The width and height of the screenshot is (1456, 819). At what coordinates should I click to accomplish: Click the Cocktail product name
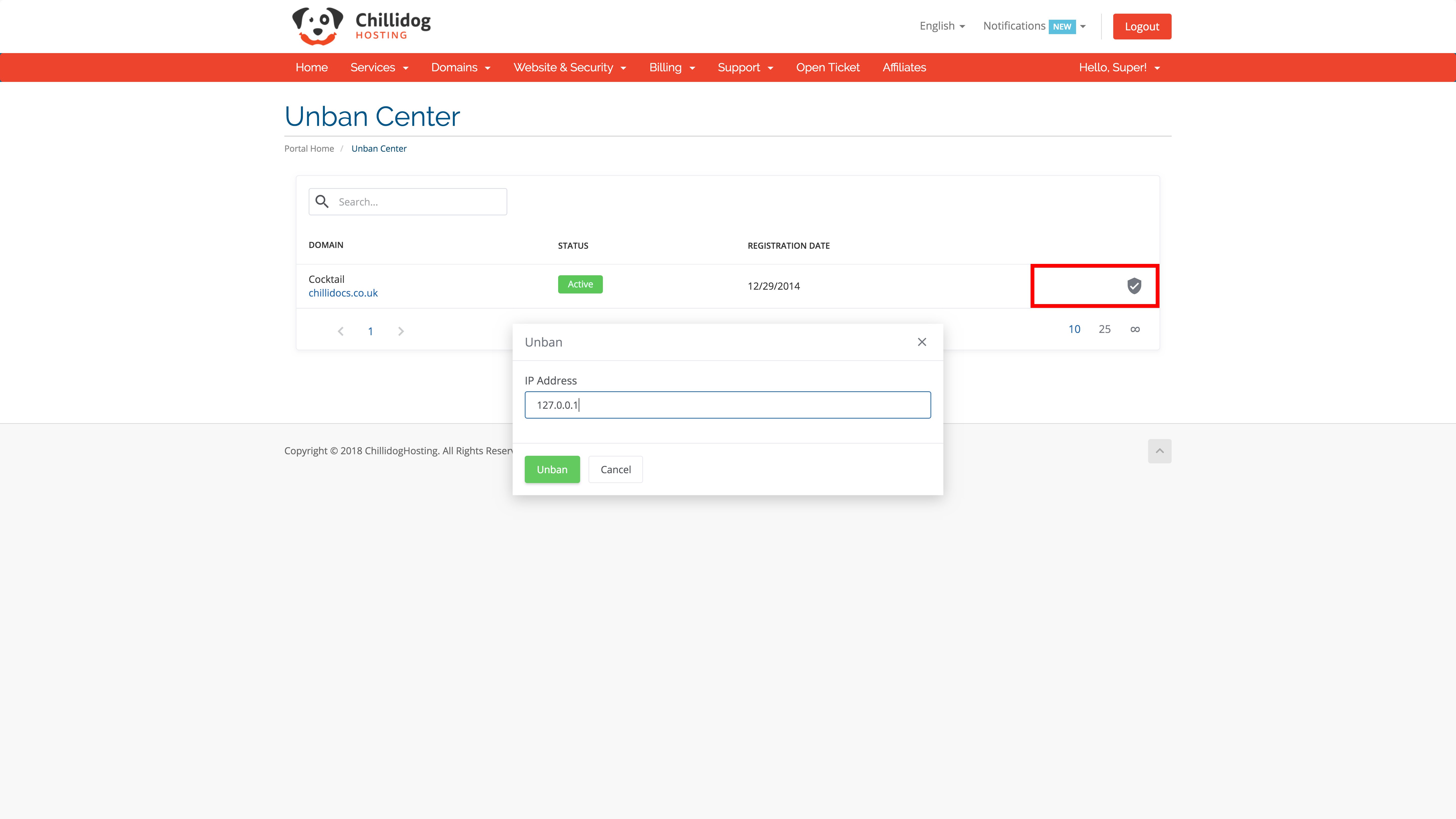coord(326,279)
